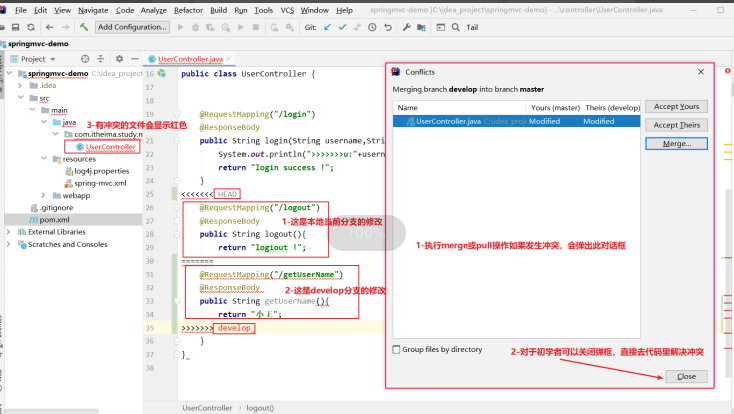Open Git history clock icon
The width and height of the screenshot is (734, 414).
tap(374, 27)
